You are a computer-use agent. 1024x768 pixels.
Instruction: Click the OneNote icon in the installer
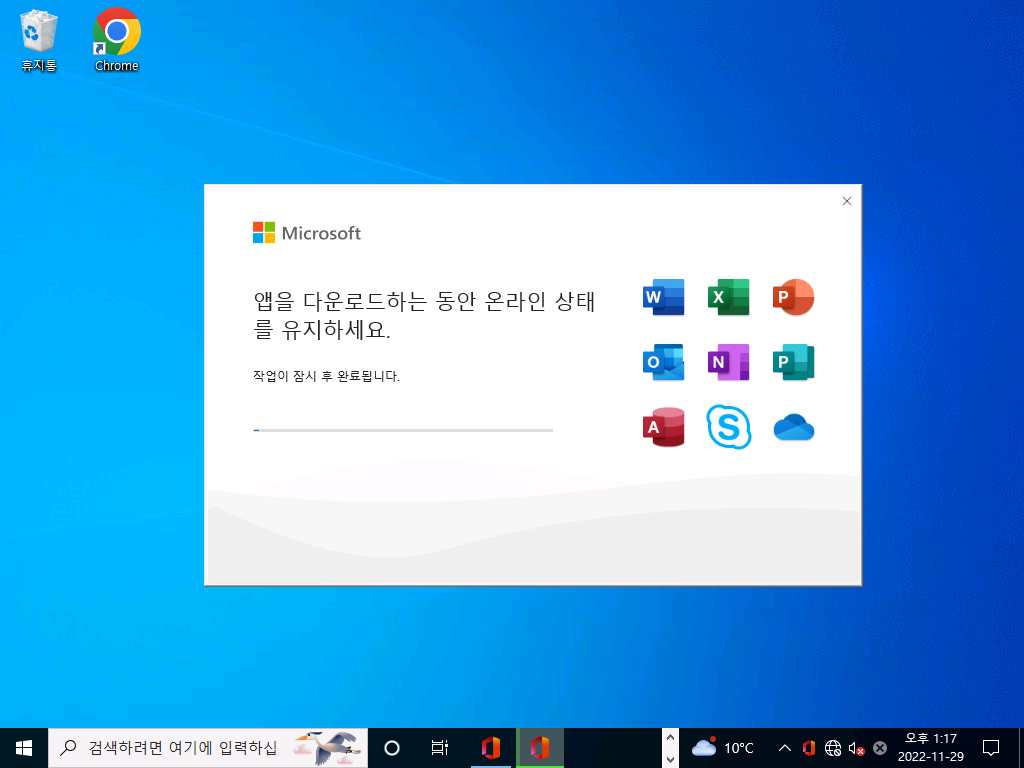[728, 362]
